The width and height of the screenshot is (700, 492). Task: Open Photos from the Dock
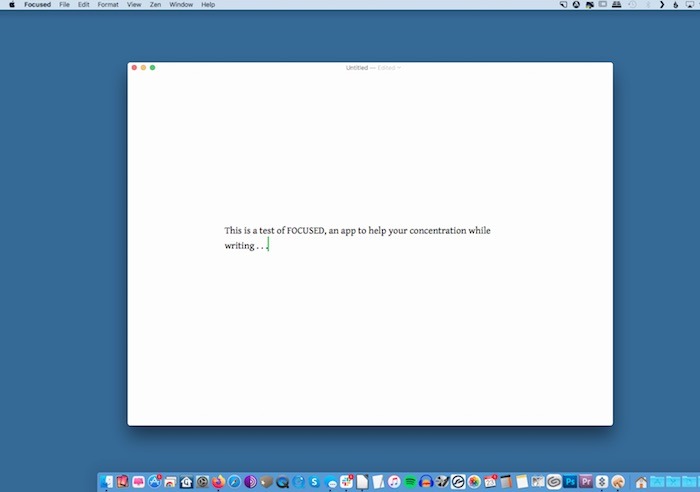(x=474, y=481)
